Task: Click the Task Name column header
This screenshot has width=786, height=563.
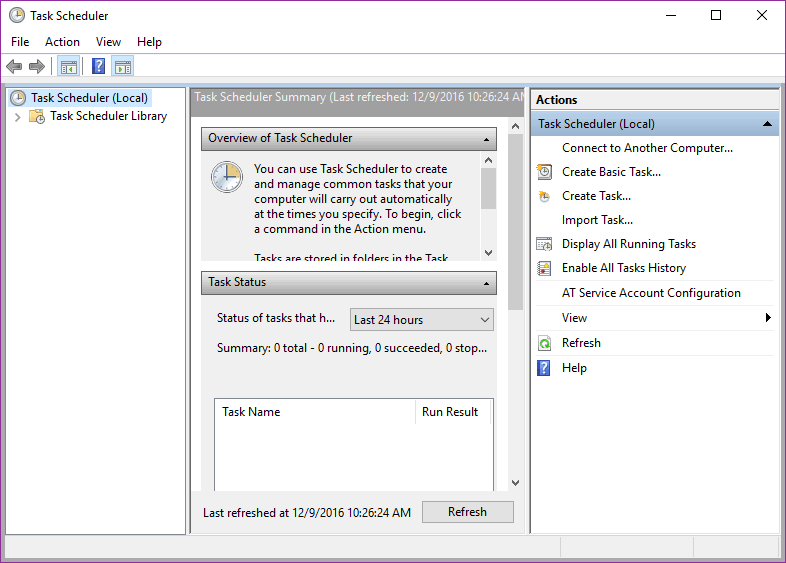Action: pos(315,412)
